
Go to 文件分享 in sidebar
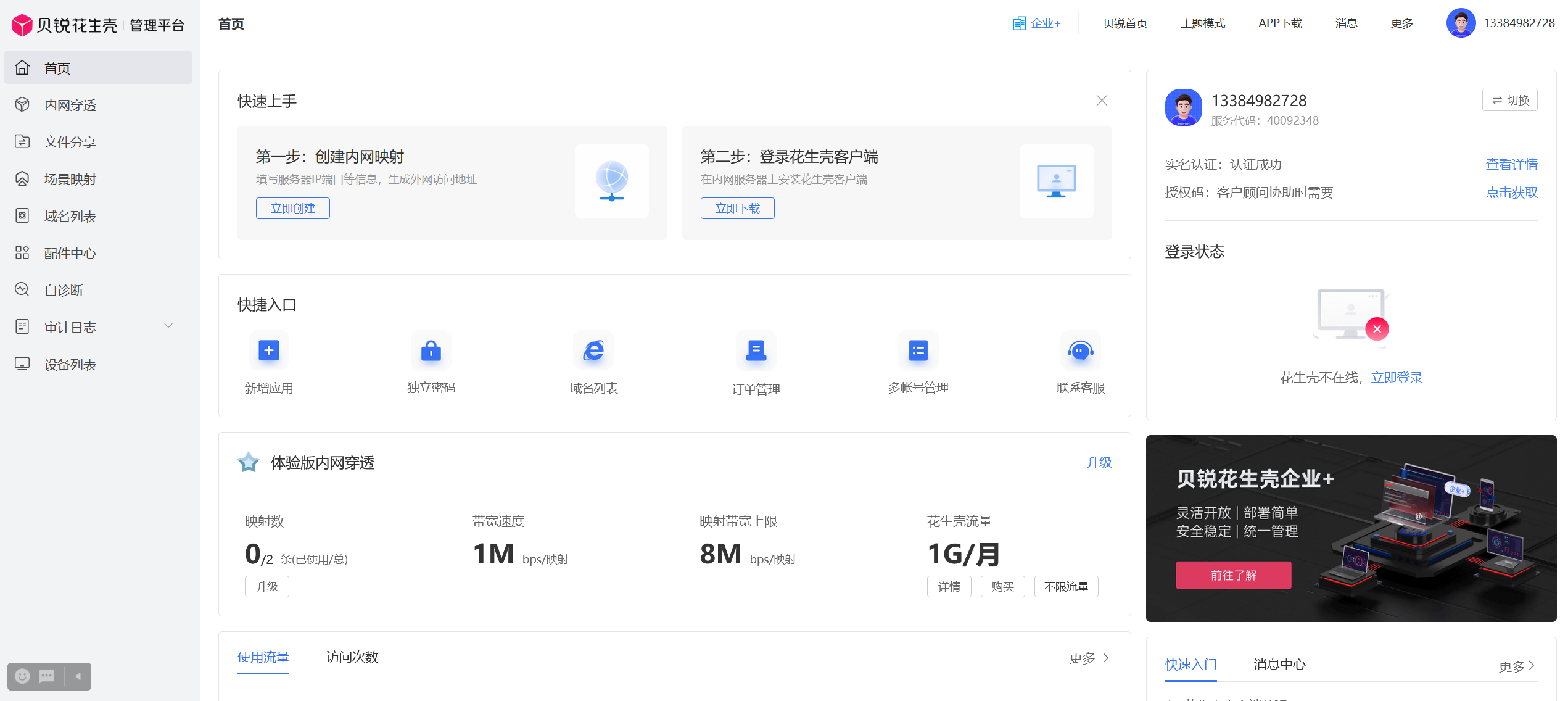[98, 142]
